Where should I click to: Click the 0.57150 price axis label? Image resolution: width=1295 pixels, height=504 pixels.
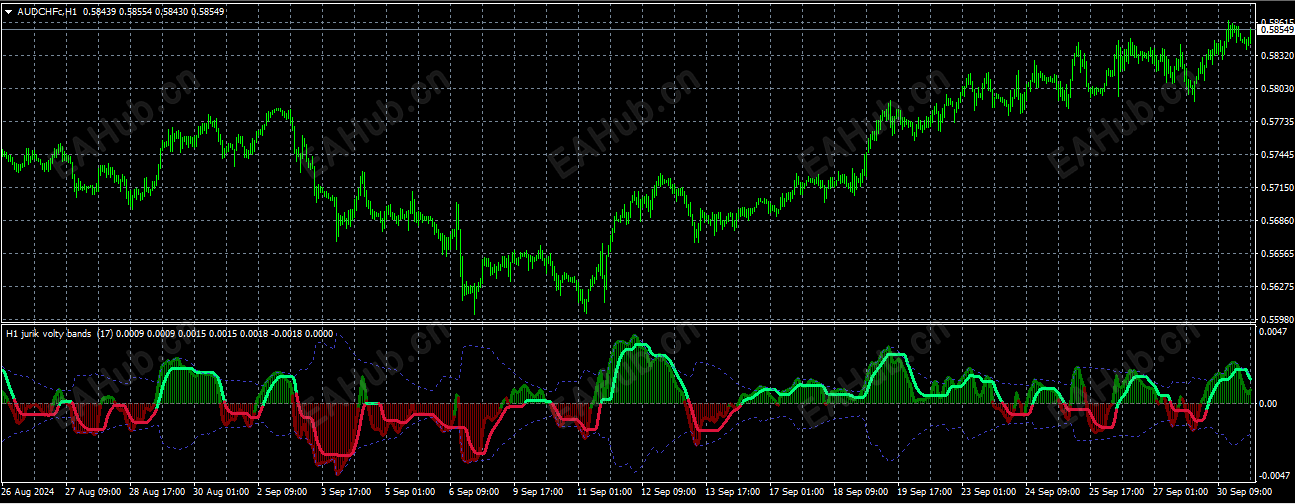click(x=1275, y=188)
